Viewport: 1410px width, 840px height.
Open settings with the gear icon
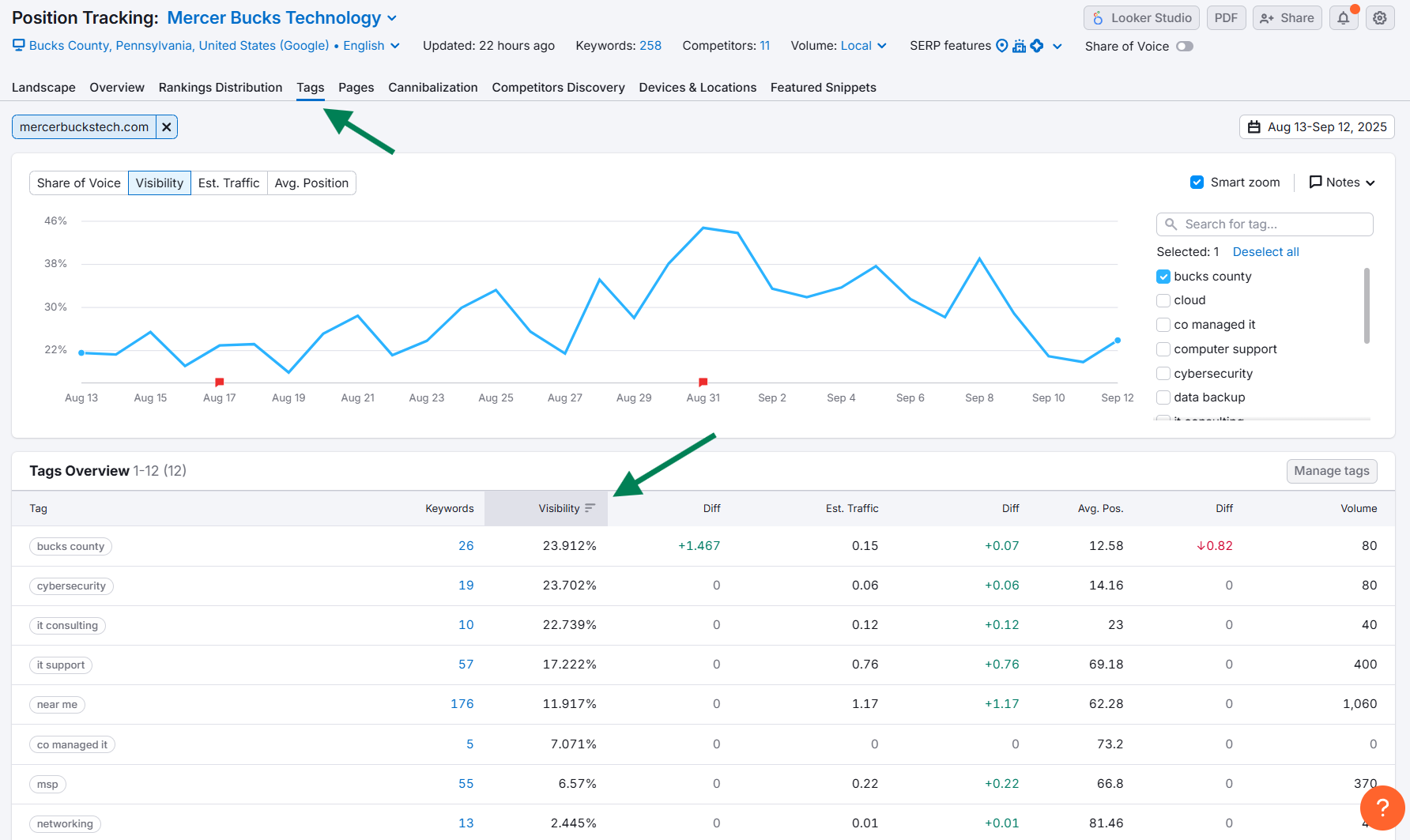1380,17
